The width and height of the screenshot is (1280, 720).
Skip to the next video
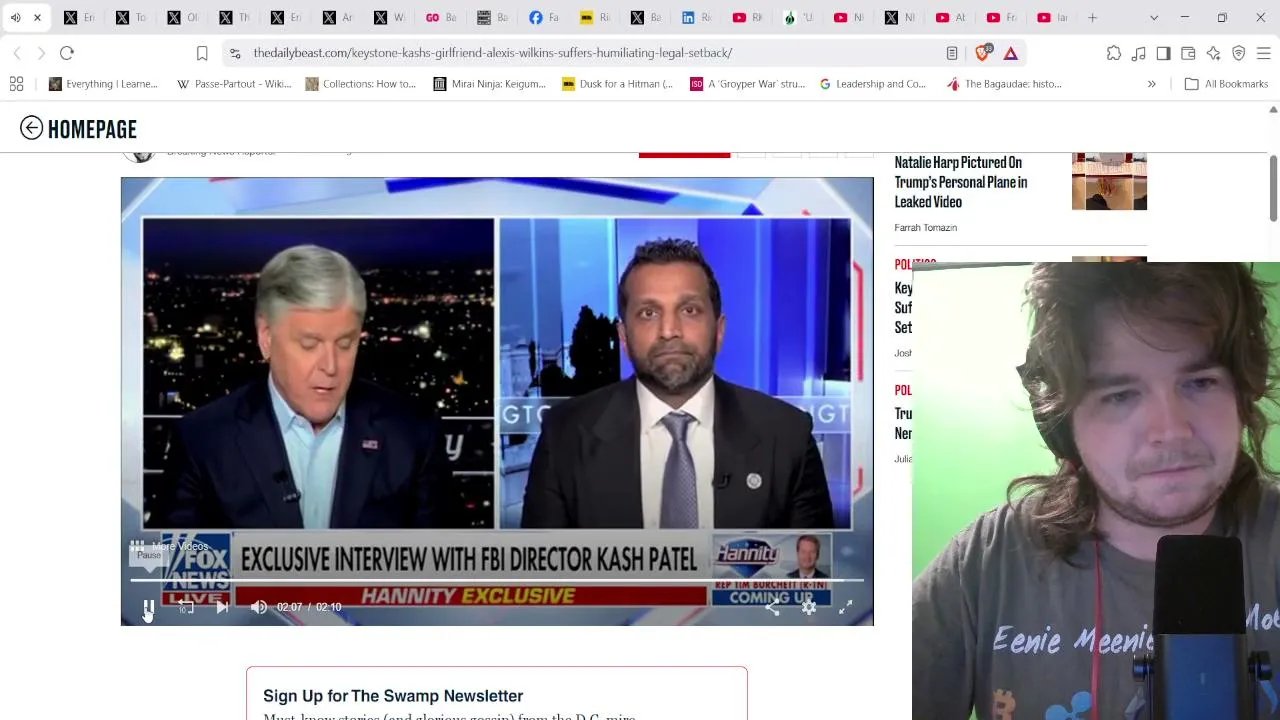coord(222,607)
